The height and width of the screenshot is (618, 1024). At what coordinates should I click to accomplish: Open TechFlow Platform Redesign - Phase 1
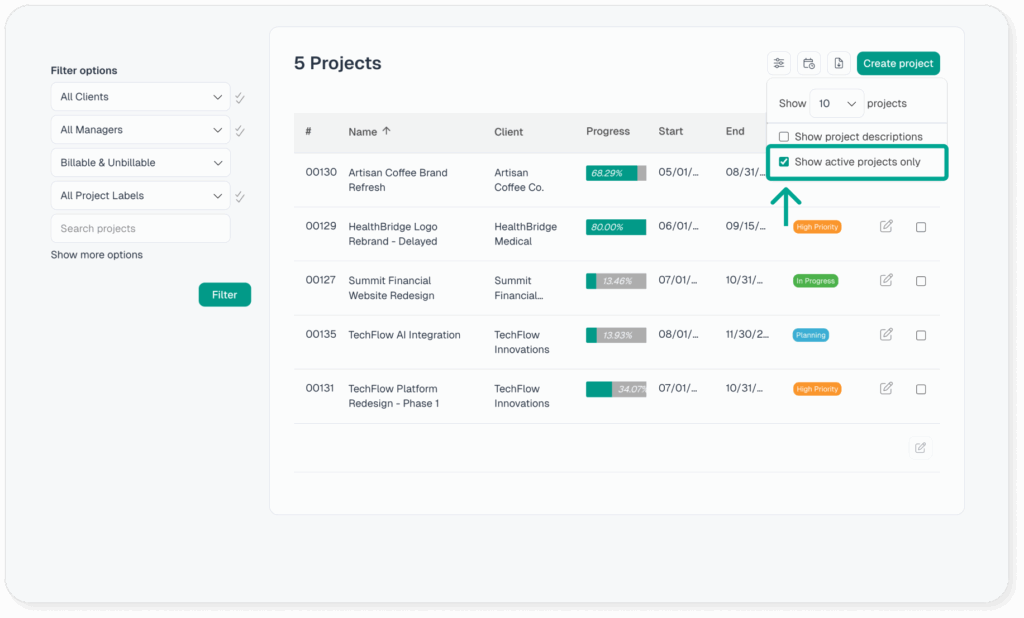[393, 396]
